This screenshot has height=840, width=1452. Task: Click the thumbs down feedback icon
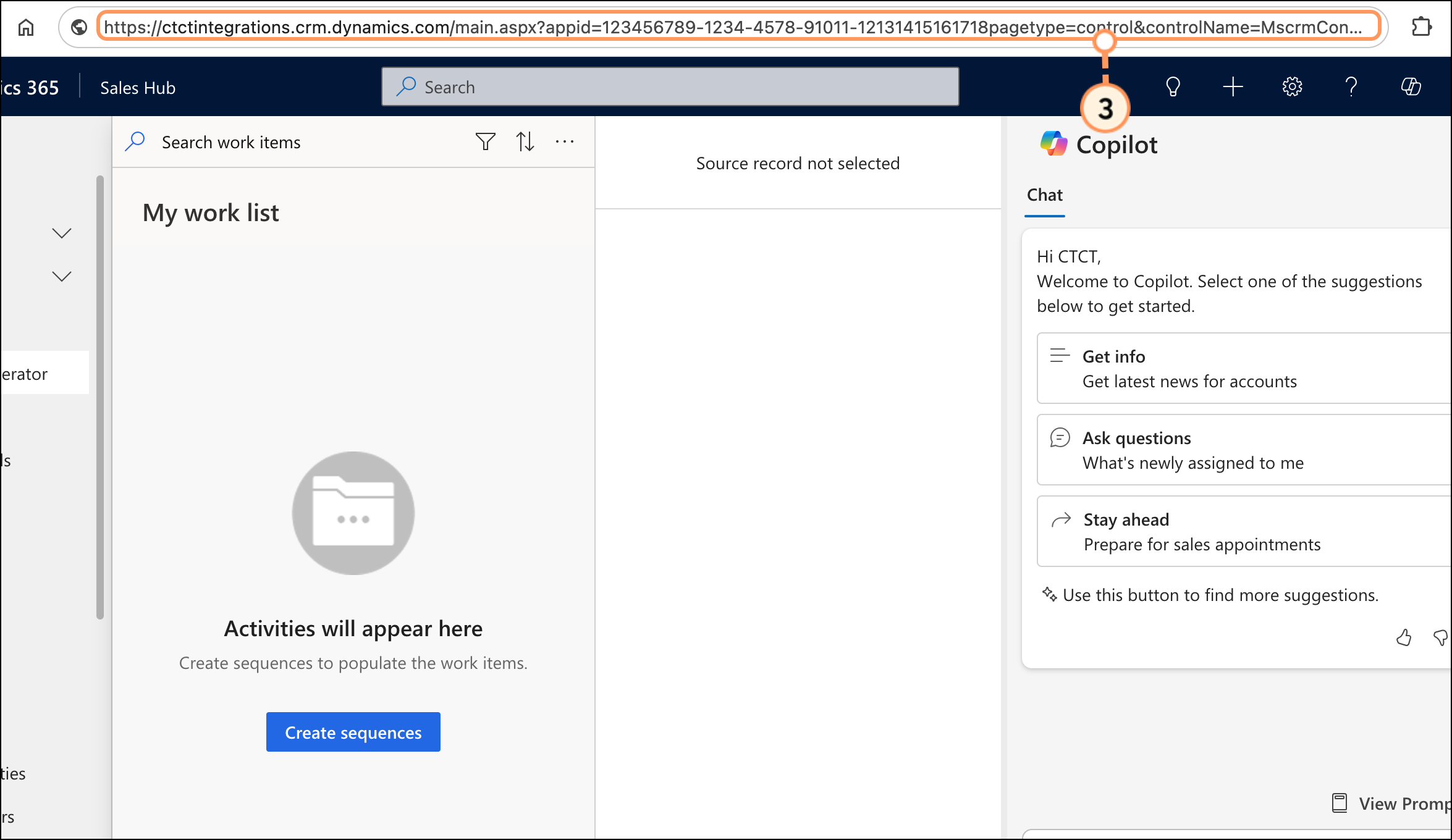1440,637
